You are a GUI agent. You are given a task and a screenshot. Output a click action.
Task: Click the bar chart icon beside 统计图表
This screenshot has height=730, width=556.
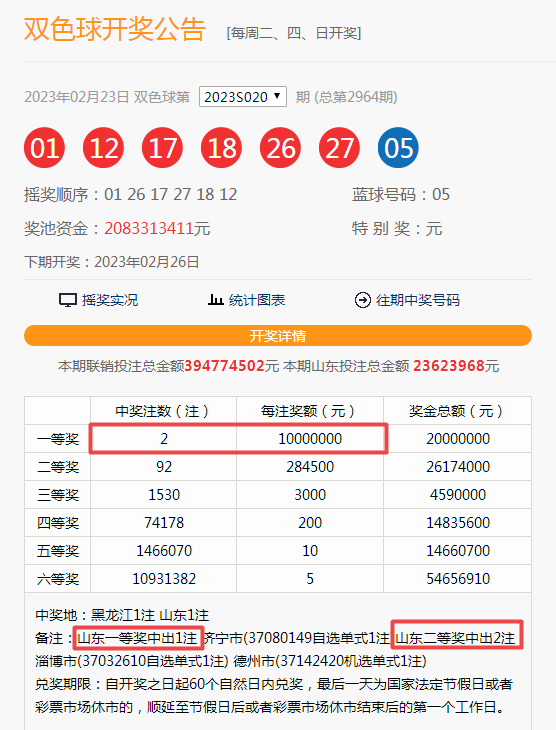215,300
